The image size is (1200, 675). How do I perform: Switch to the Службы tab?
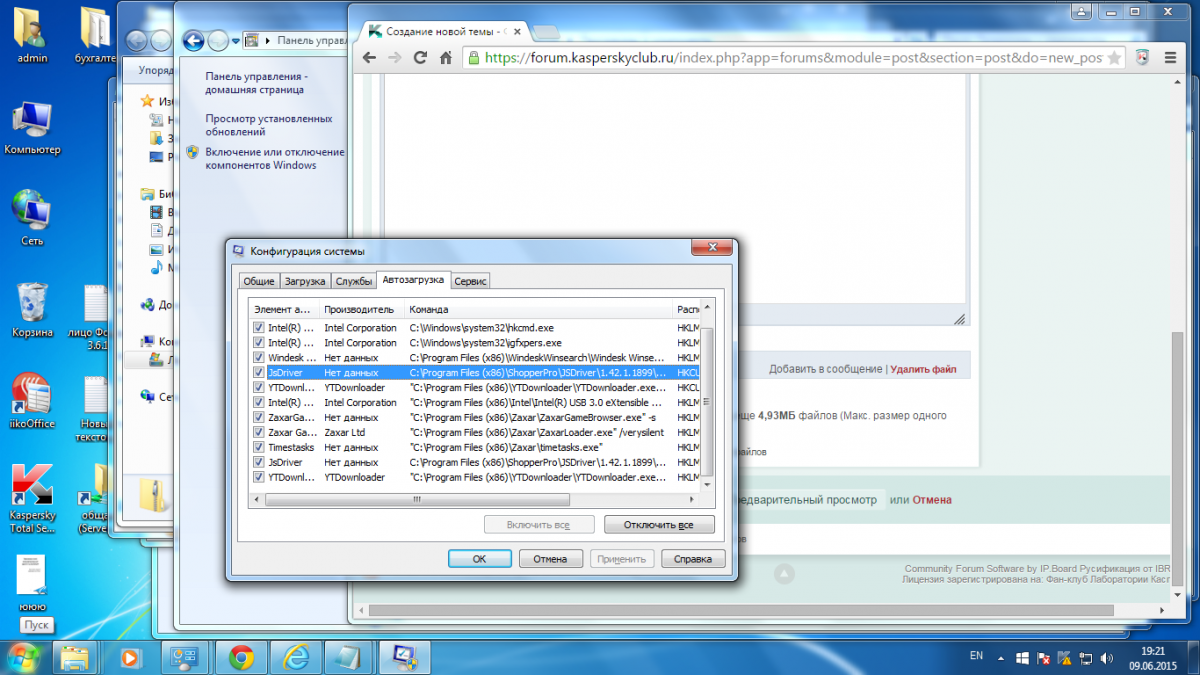(354, 282)
